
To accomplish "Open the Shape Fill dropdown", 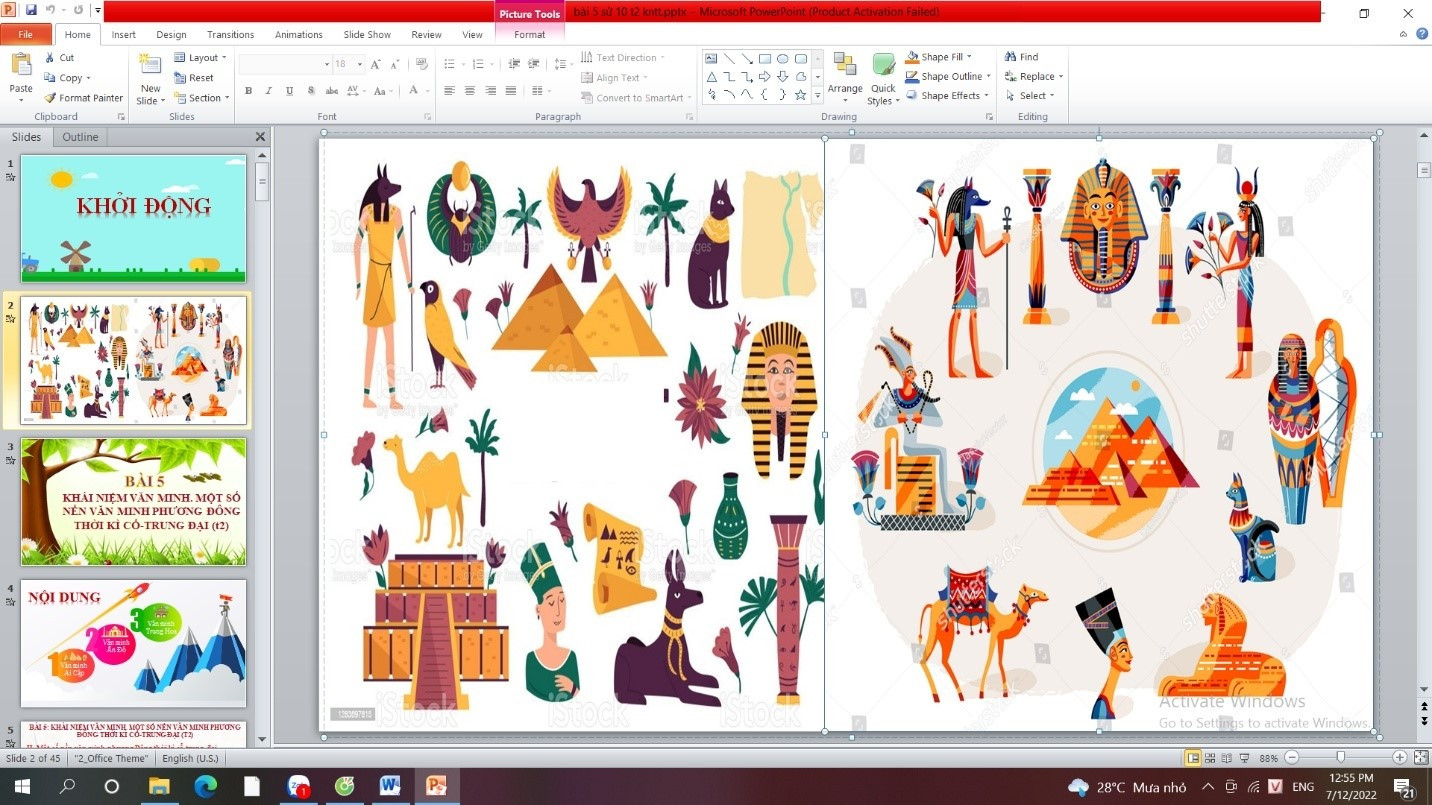I will (x=938, y=57).
